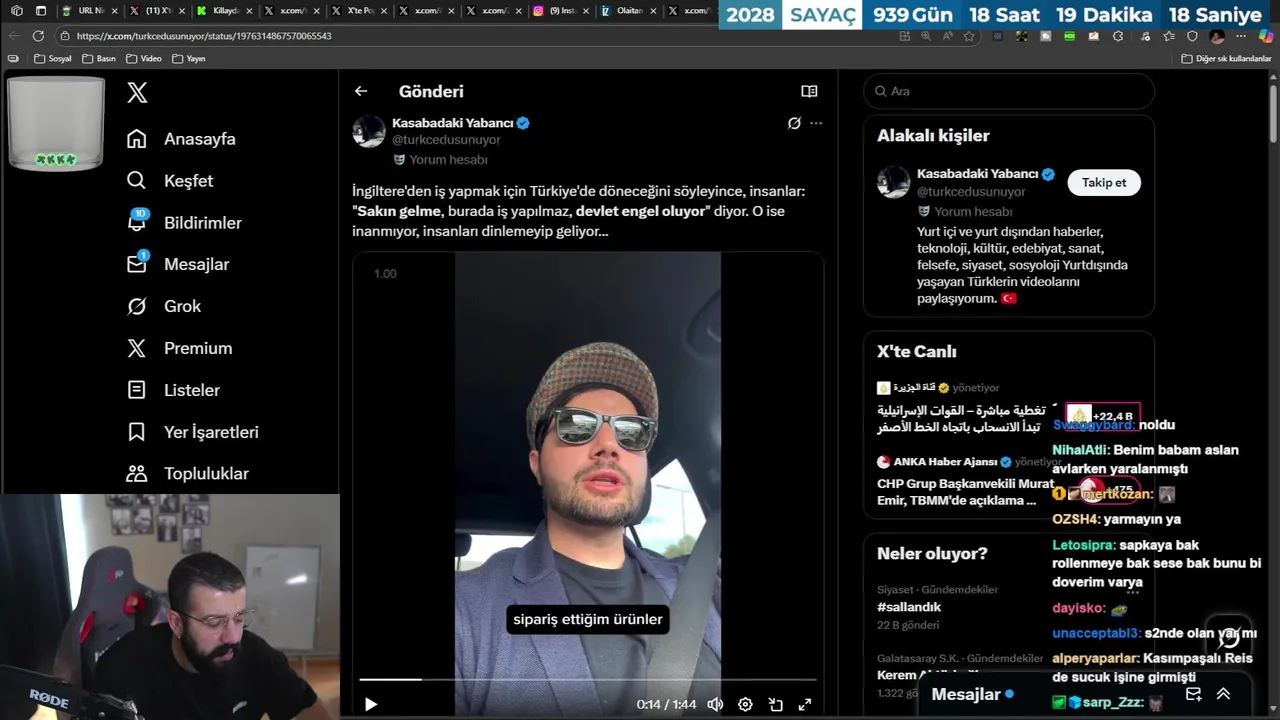This screenshot has width=1280, height=720.
Task: Open #sallandık trending topic
Action: point(909,607)
